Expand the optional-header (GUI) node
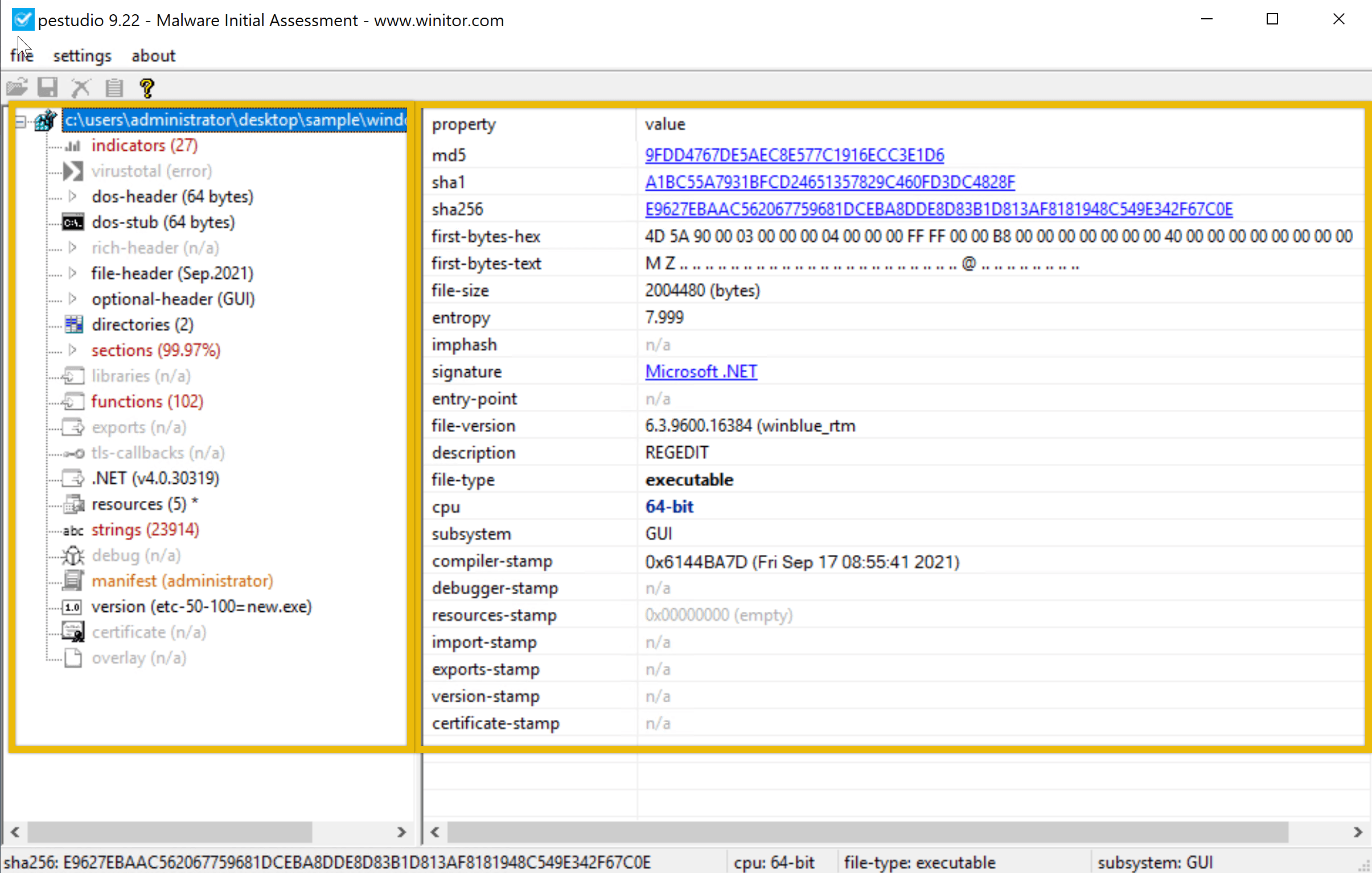 (x=72, y=299)
